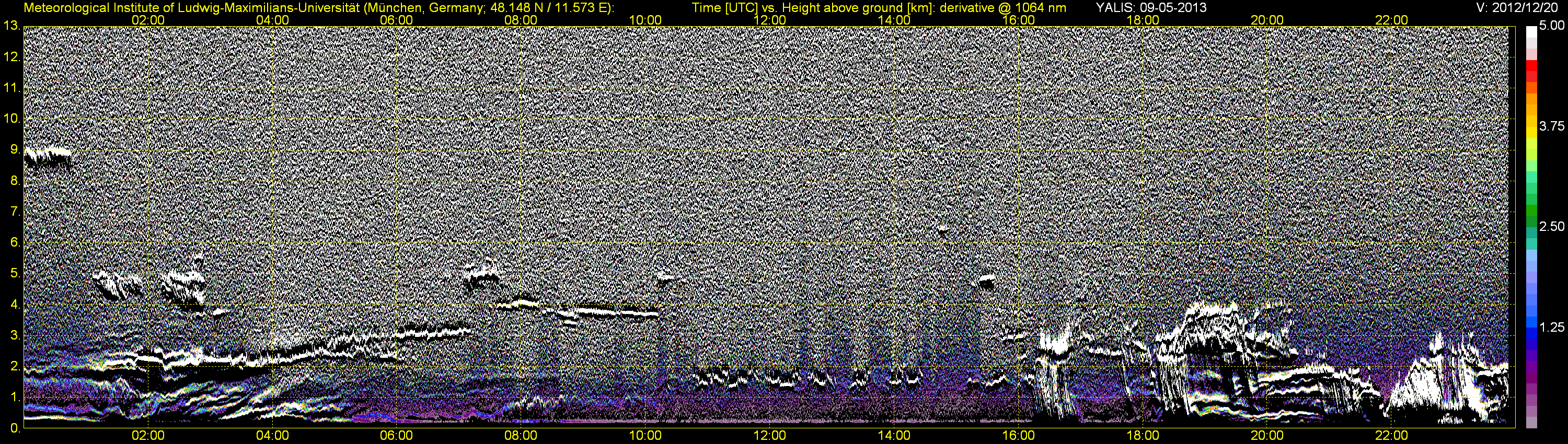The image size is (1568, 444).
Task: Click the 2. km height axis label
Action: pos(15,366)
